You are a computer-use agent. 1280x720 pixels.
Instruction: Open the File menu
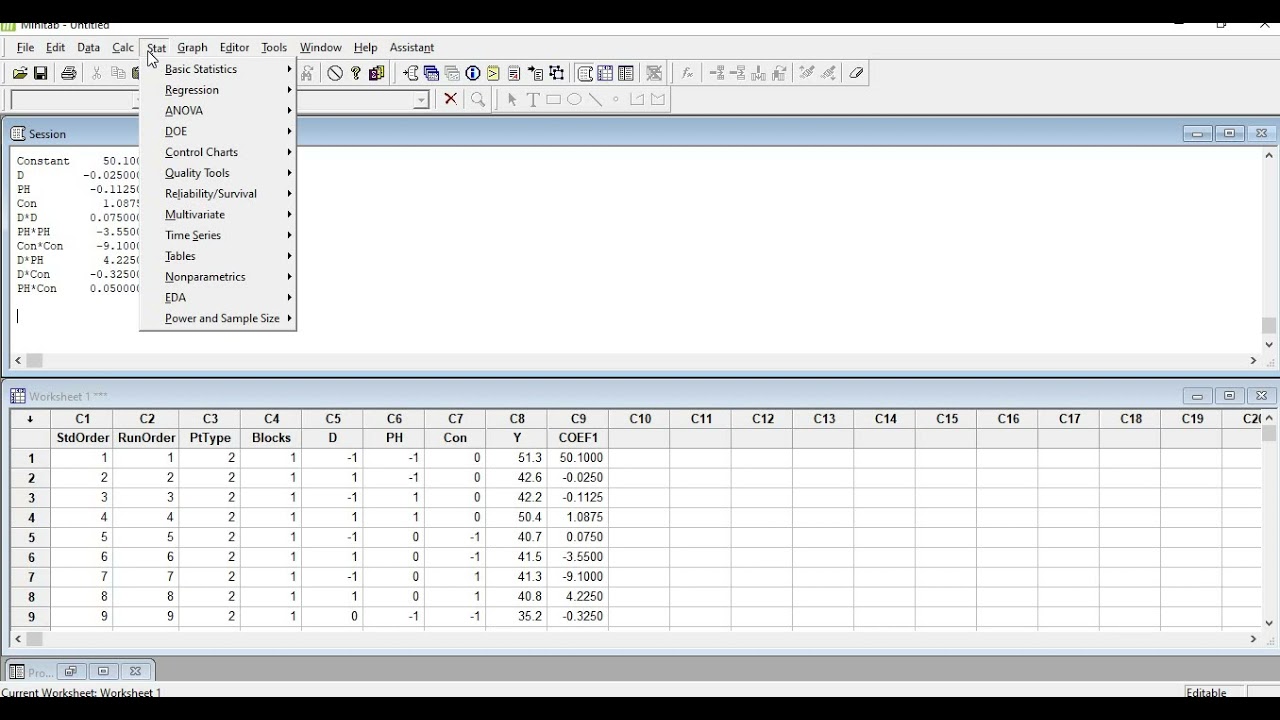[x=25, y=47]
